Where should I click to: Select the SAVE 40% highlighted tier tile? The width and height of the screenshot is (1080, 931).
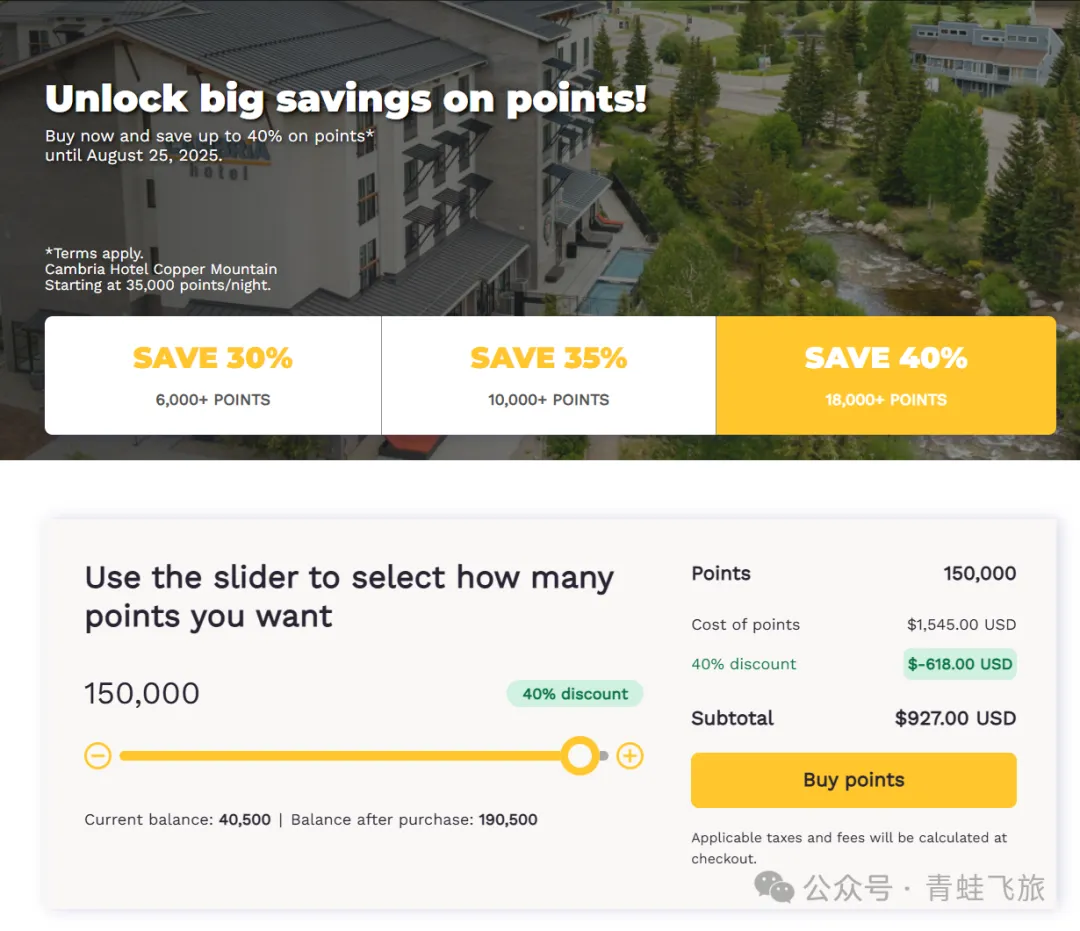click(x=886, y=376)
